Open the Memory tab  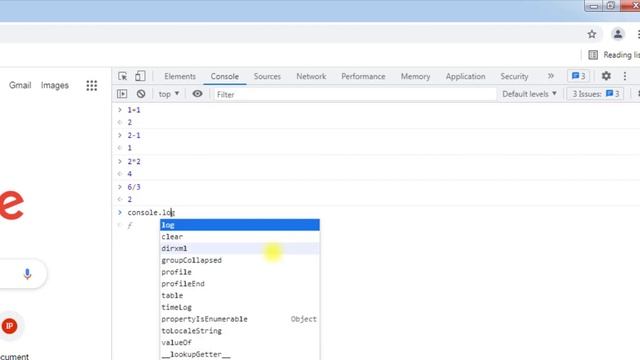415,76
